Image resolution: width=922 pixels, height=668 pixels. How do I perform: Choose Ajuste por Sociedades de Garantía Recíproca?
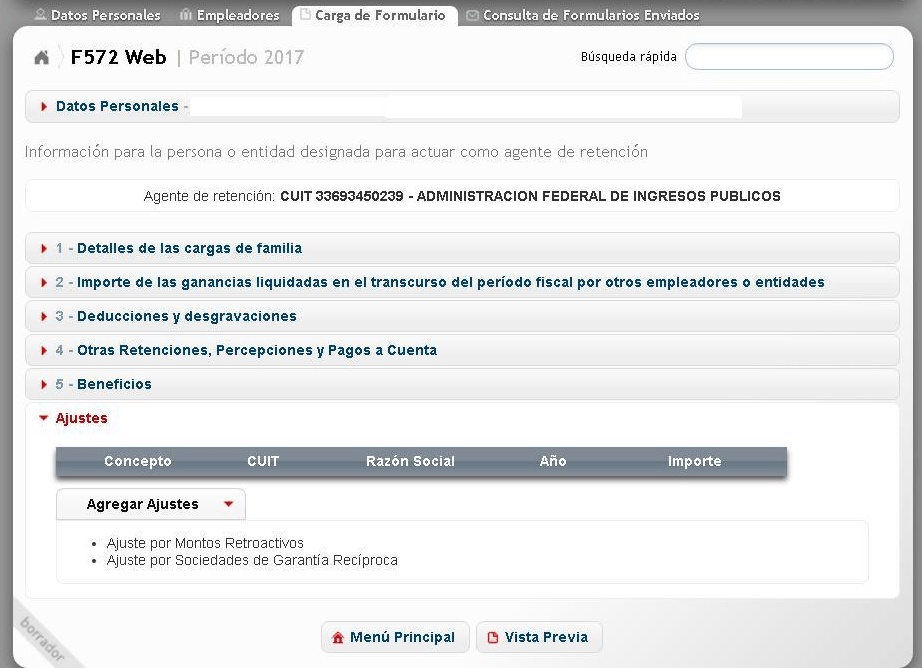pos(252,560)
